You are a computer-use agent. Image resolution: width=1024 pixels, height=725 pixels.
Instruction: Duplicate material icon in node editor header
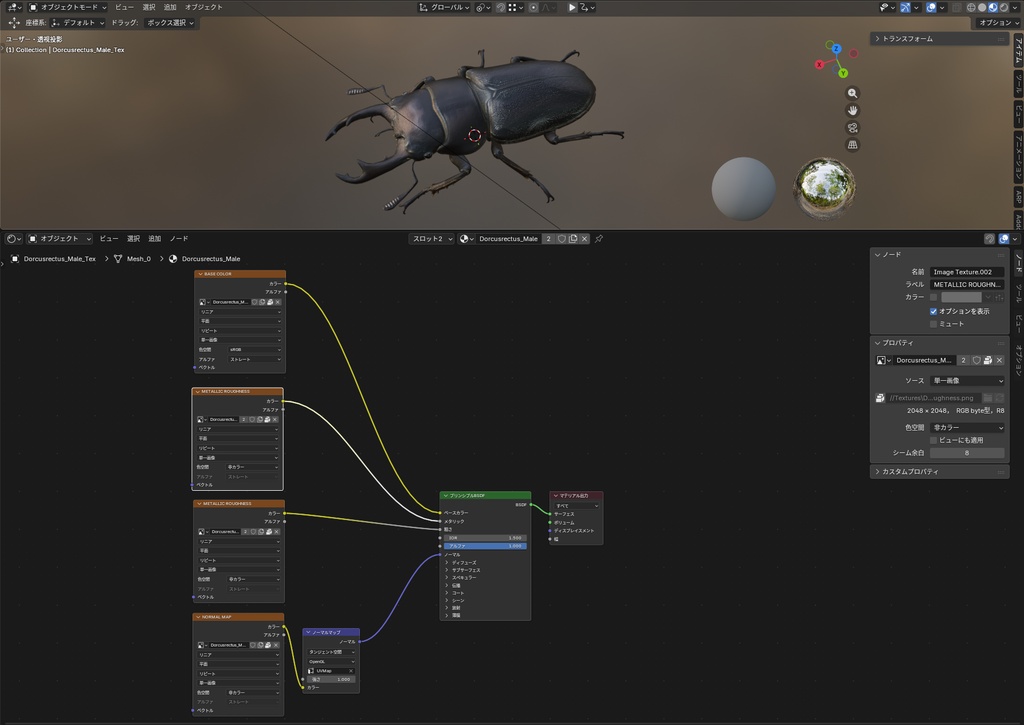573,238
